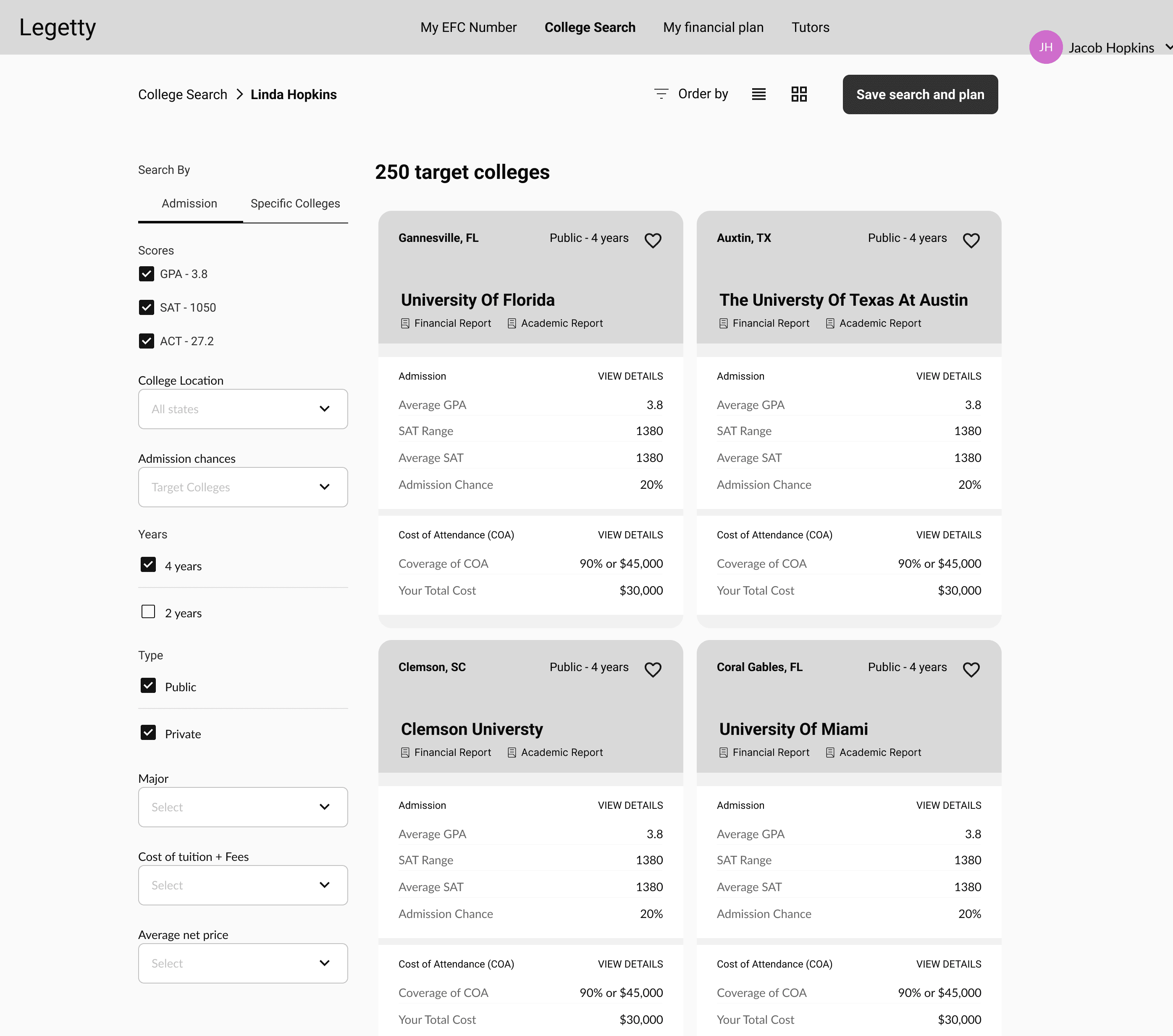The image size is (1173, 1036).
Task: Switch to Specific Colleges tab
Action: pyautogui.click(x=295, y=204)
